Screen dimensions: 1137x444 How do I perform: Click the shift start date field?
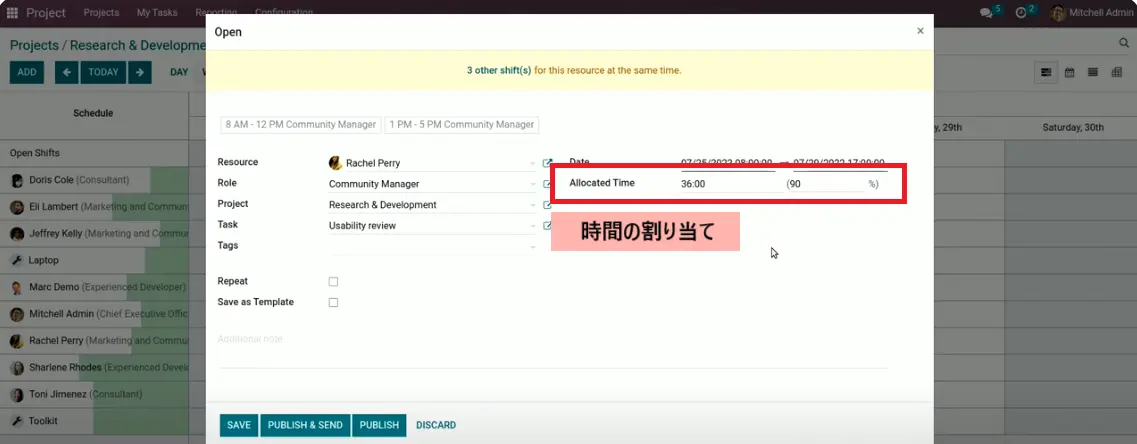(x=727, y=163)
